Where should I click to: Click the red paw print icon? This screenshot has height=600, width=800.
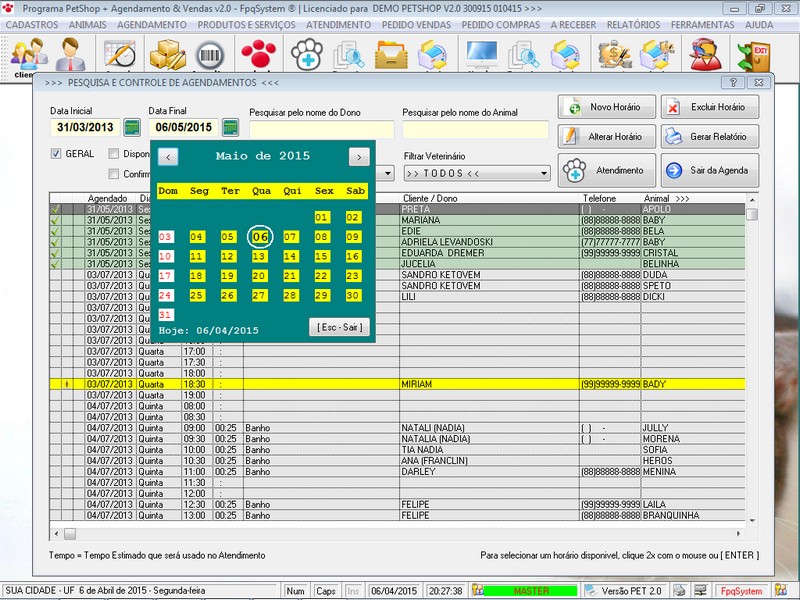point(259,55)
